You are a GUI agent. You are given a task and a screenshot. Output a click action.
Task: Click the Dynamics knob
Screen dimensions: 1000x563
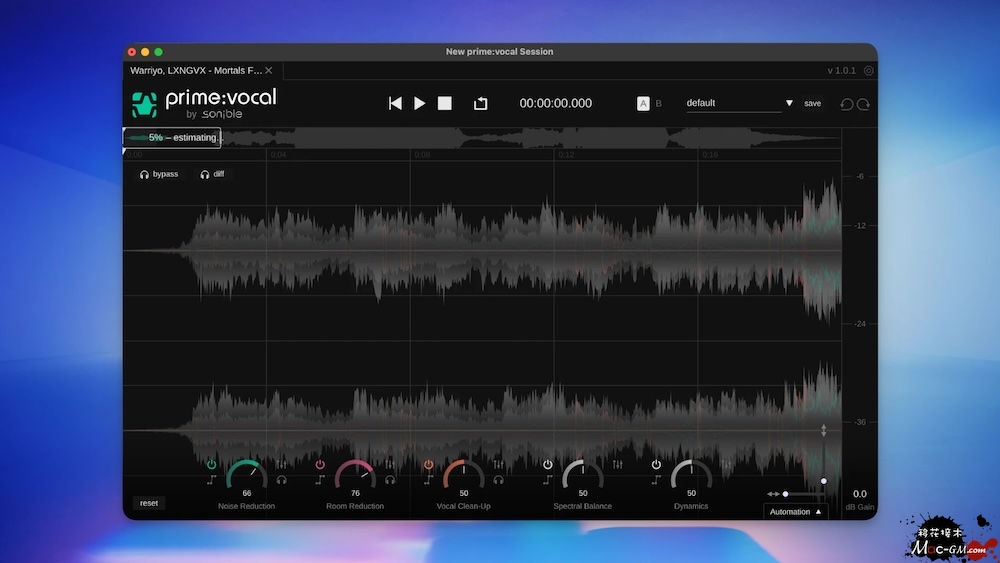[x=691, y=474]
